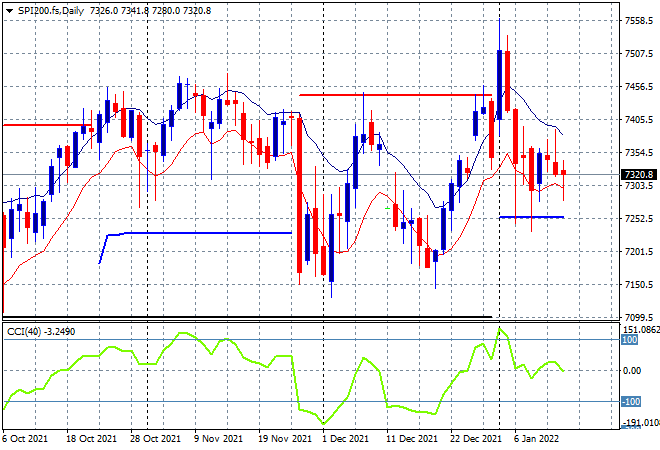Select the long red horizontal resistance line near 7440
The height and width of the screenshot is (450, 660).
[395, 95]
